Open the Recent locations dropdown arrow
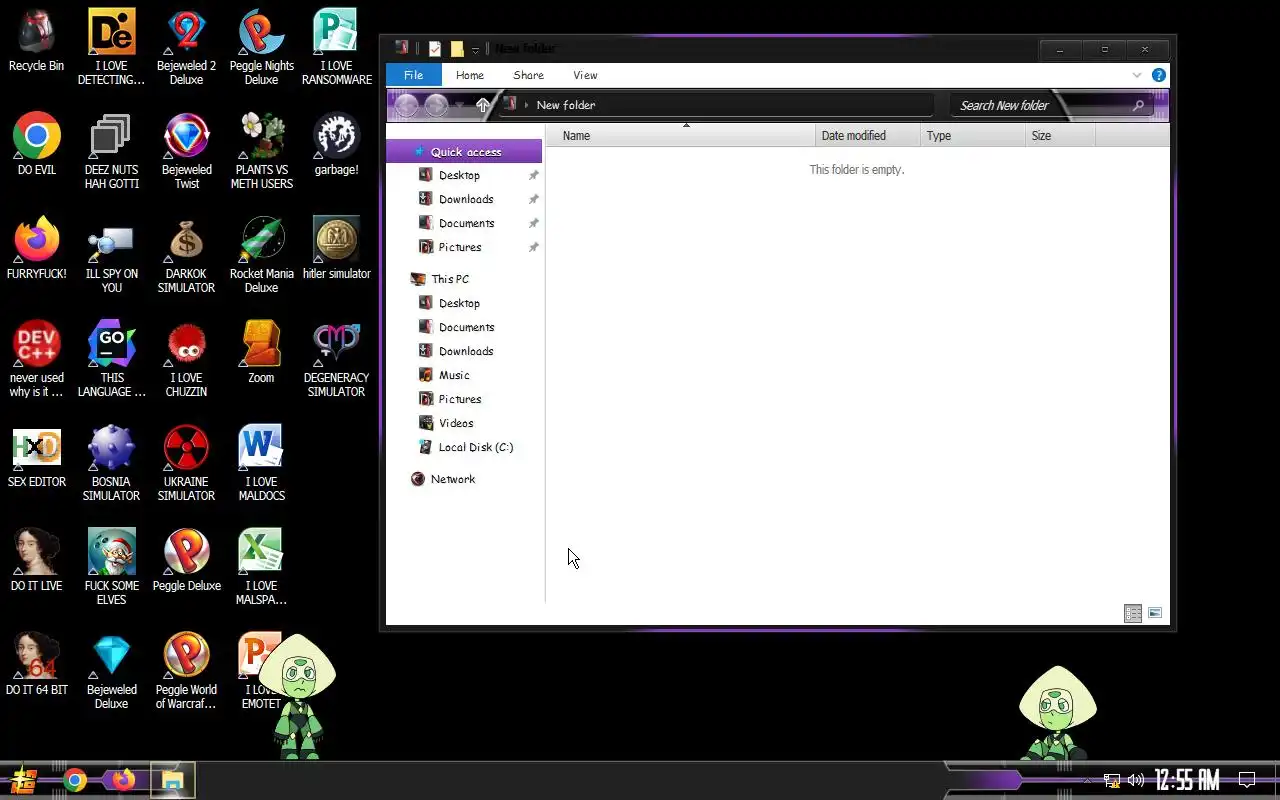Viewport: 1280px width, 800px height. (460, 104)
